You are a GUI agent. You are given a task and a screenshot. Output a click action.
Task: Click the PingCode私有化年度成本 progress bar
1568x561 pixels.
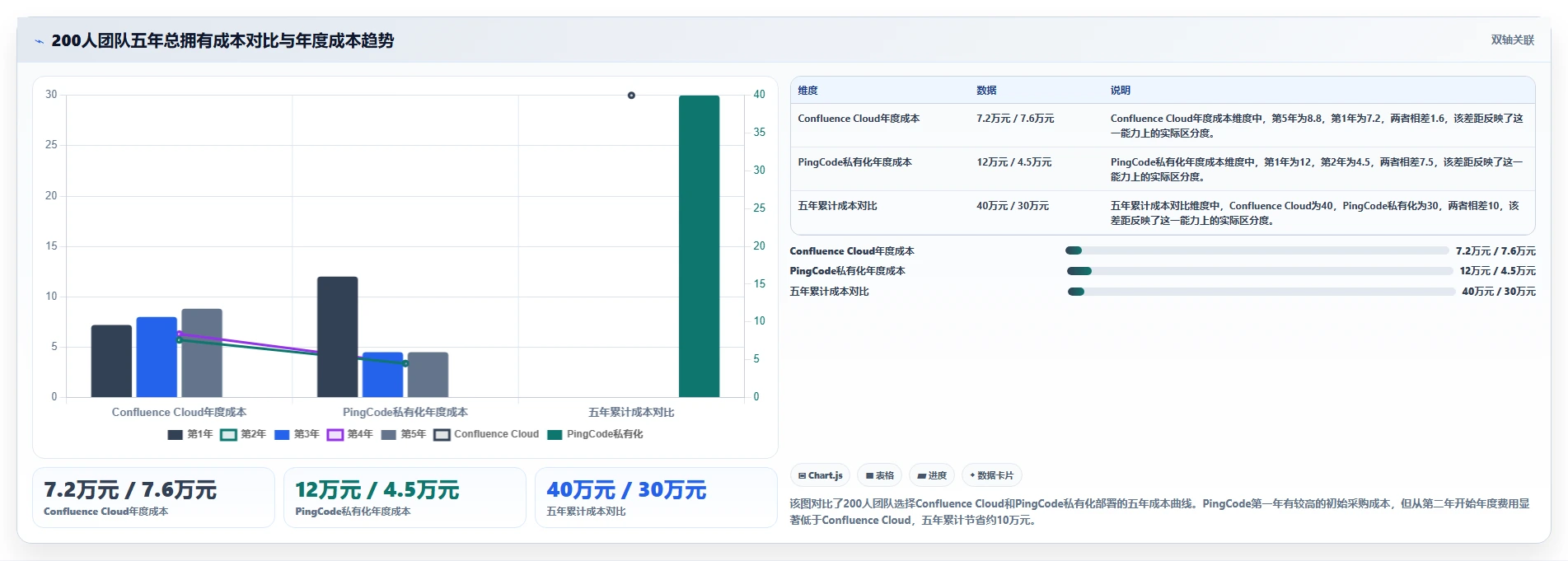point(1260,271)
